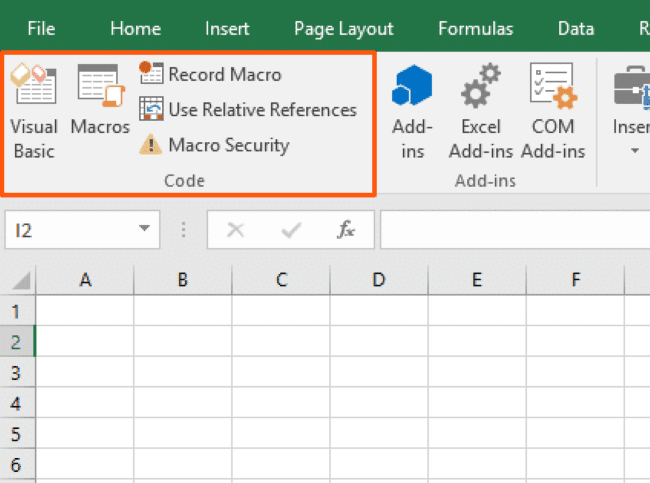Viewport: 650px width, 483px height.
Task: Open COM Add-ins dialog
Action: pos(553,111)
